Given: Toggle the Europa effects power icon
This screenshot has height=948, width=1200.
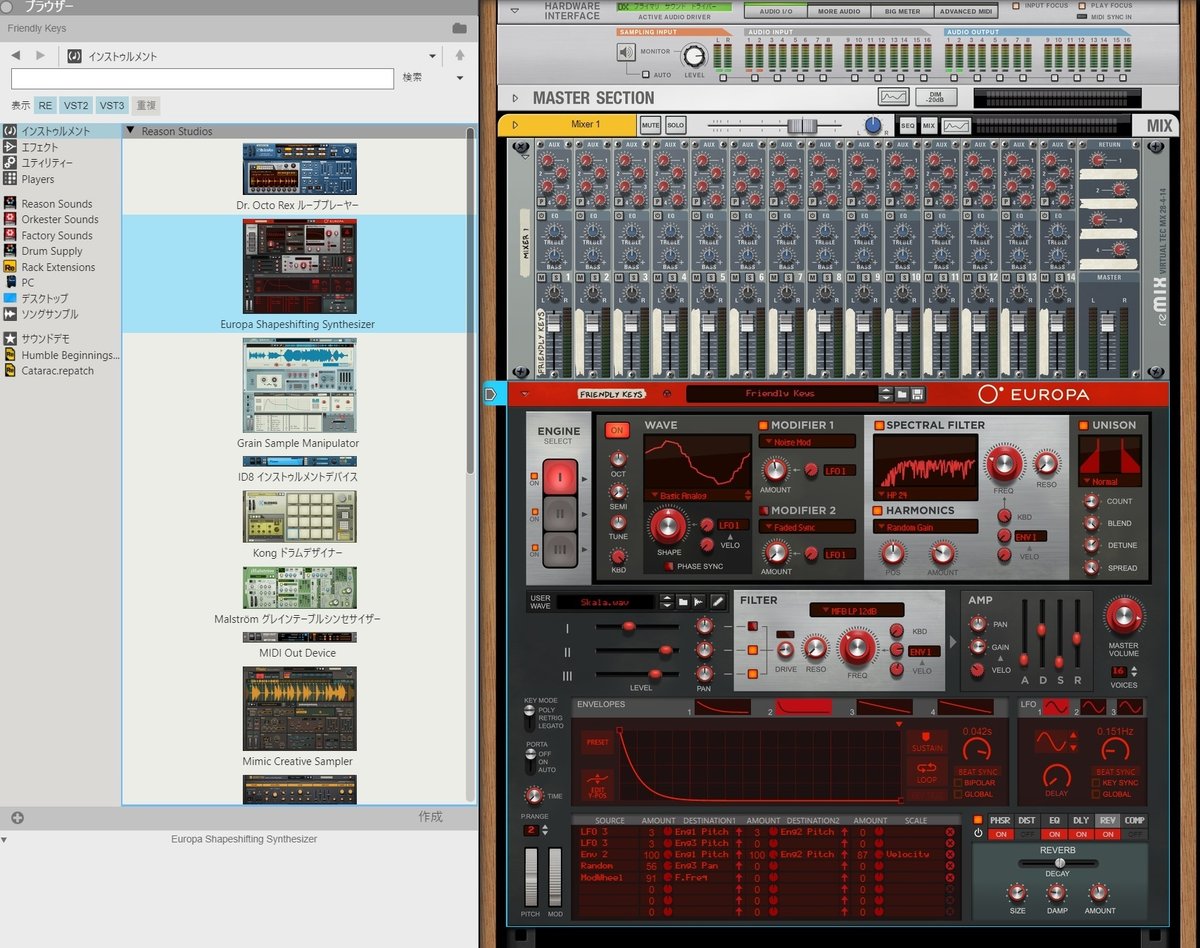Looking at the screenshot, I should coord(978,833).
